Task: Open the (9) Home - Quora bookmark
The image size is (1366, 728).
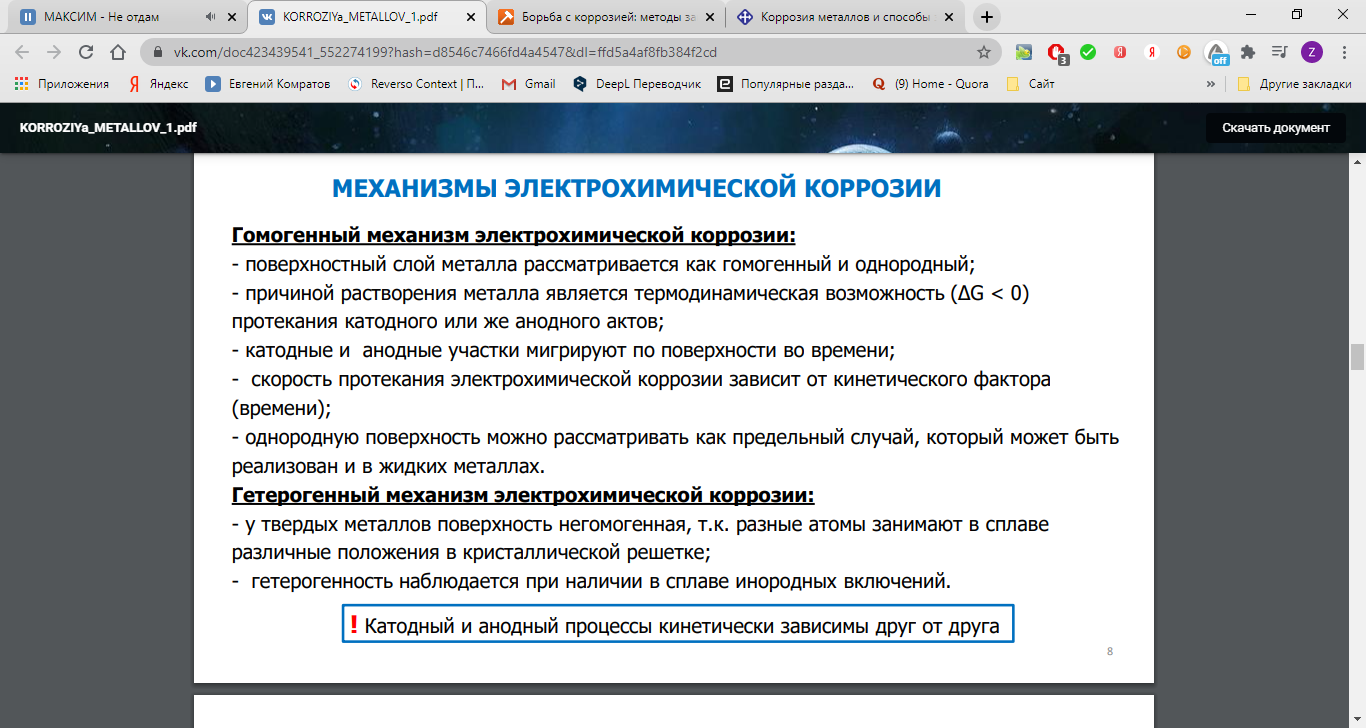Action: pos(930,84)
